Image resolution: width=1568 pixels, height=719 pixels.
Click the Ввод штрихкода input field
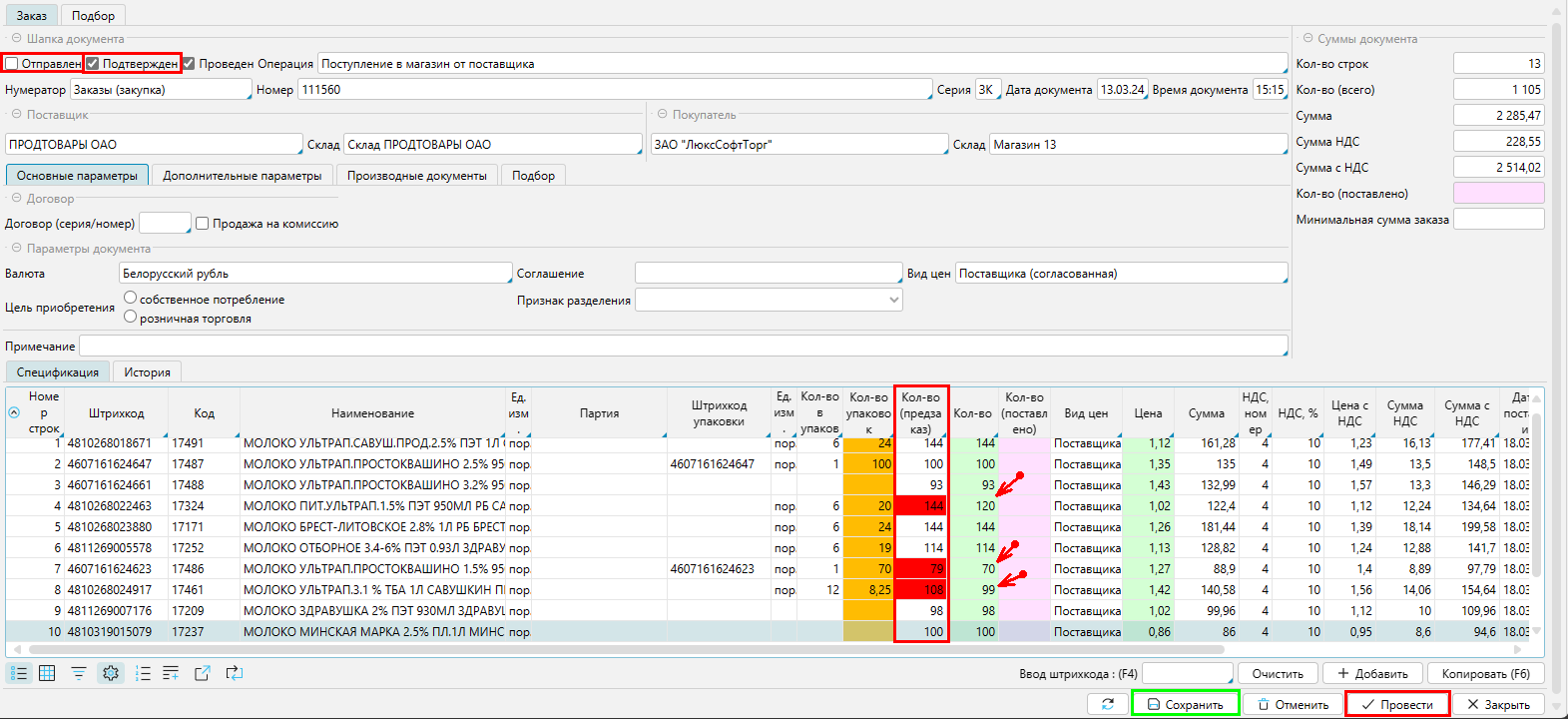(1187, 674)
